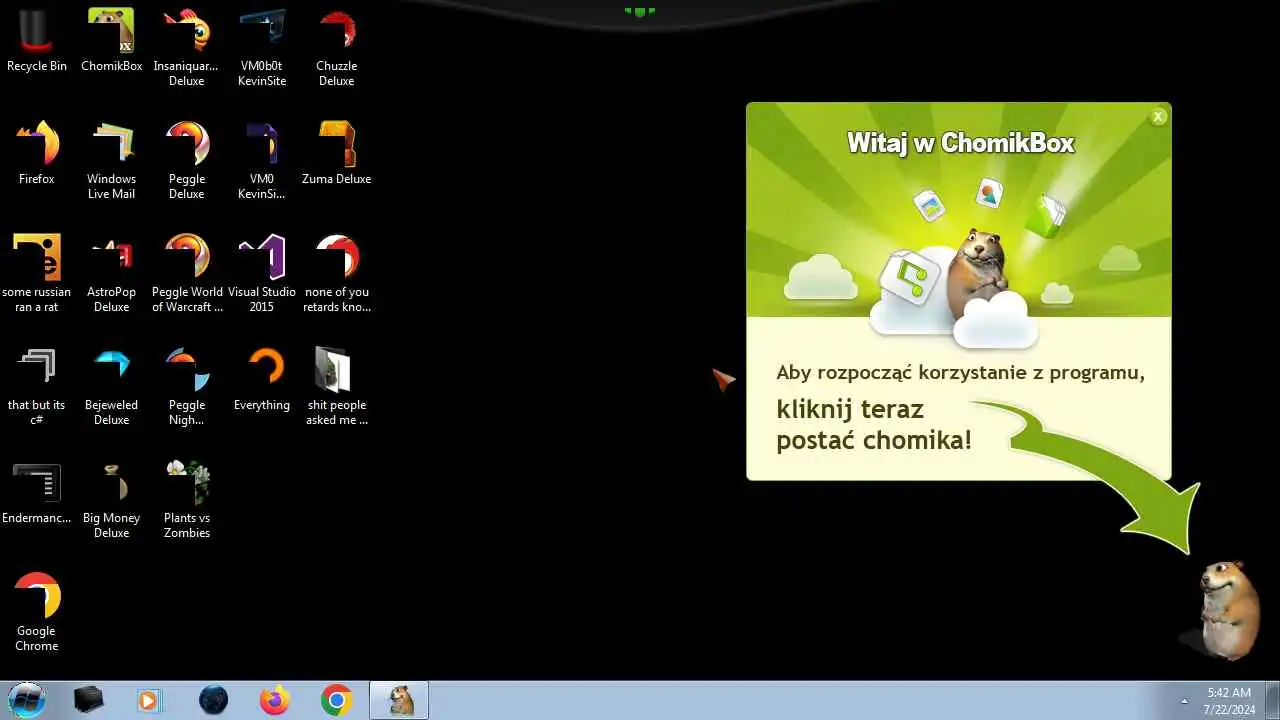Image resolution: width=1280 pixels, height=720 pixels.
Task: Open the Windows Start menu
Action: pyautogui.click(x=26, y=700)
